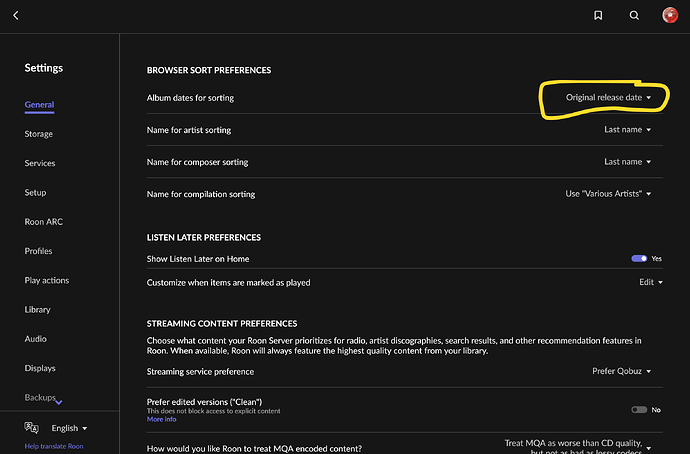Open the Profiles settings tab
The width and height of the screenshot is (690, 454).
tap(38, 251)
